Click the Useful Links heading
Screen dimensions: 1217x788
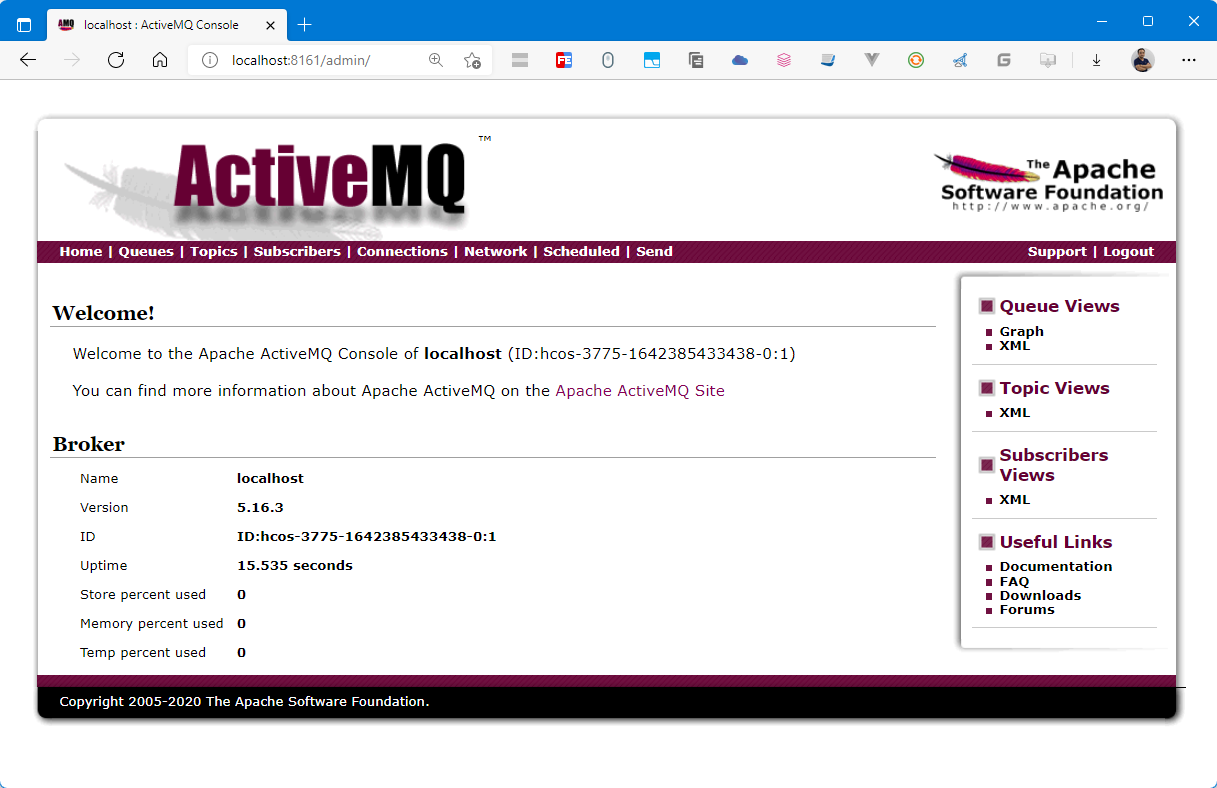click(1055, 542)
